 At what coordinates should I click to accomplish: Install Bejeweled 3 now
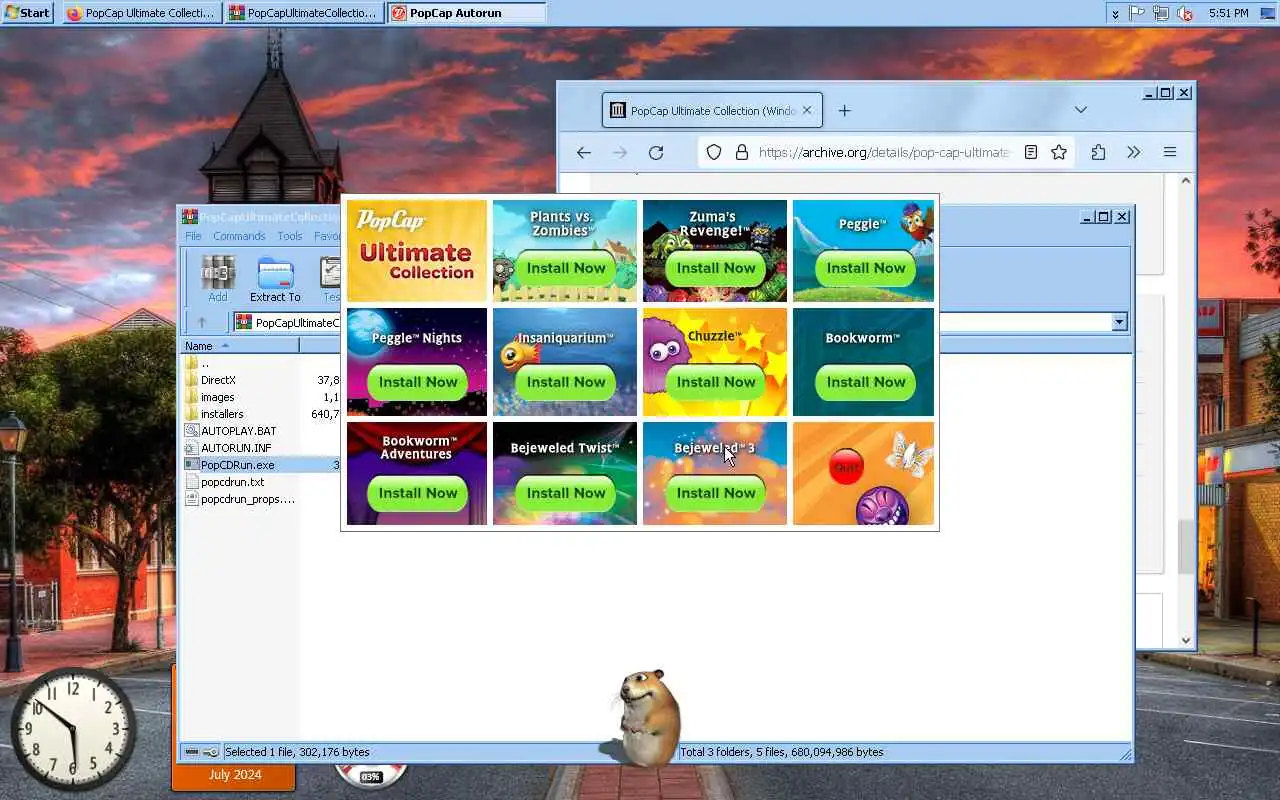[716, 493]
